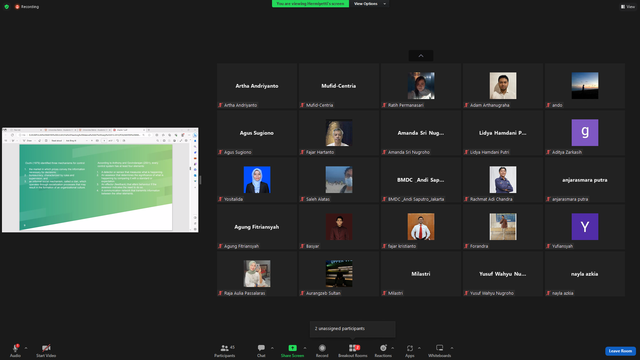
Task: Open the Breakout Rooms panel
Action: point(353,350)
